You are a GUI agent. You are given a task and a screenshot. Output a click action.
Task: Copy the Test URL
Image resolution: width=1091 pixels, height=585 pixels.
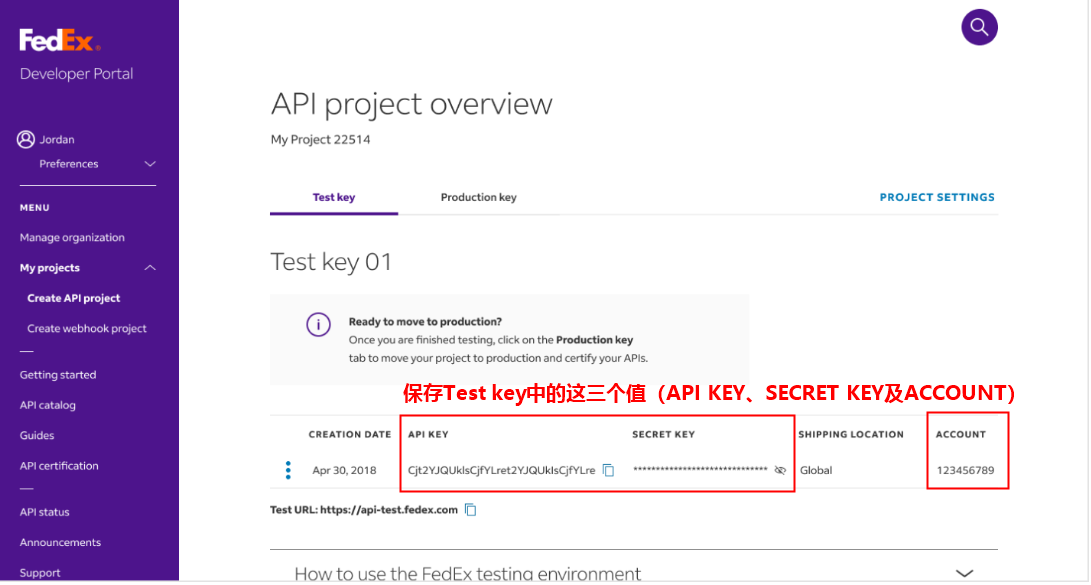(x=471, y=510)
